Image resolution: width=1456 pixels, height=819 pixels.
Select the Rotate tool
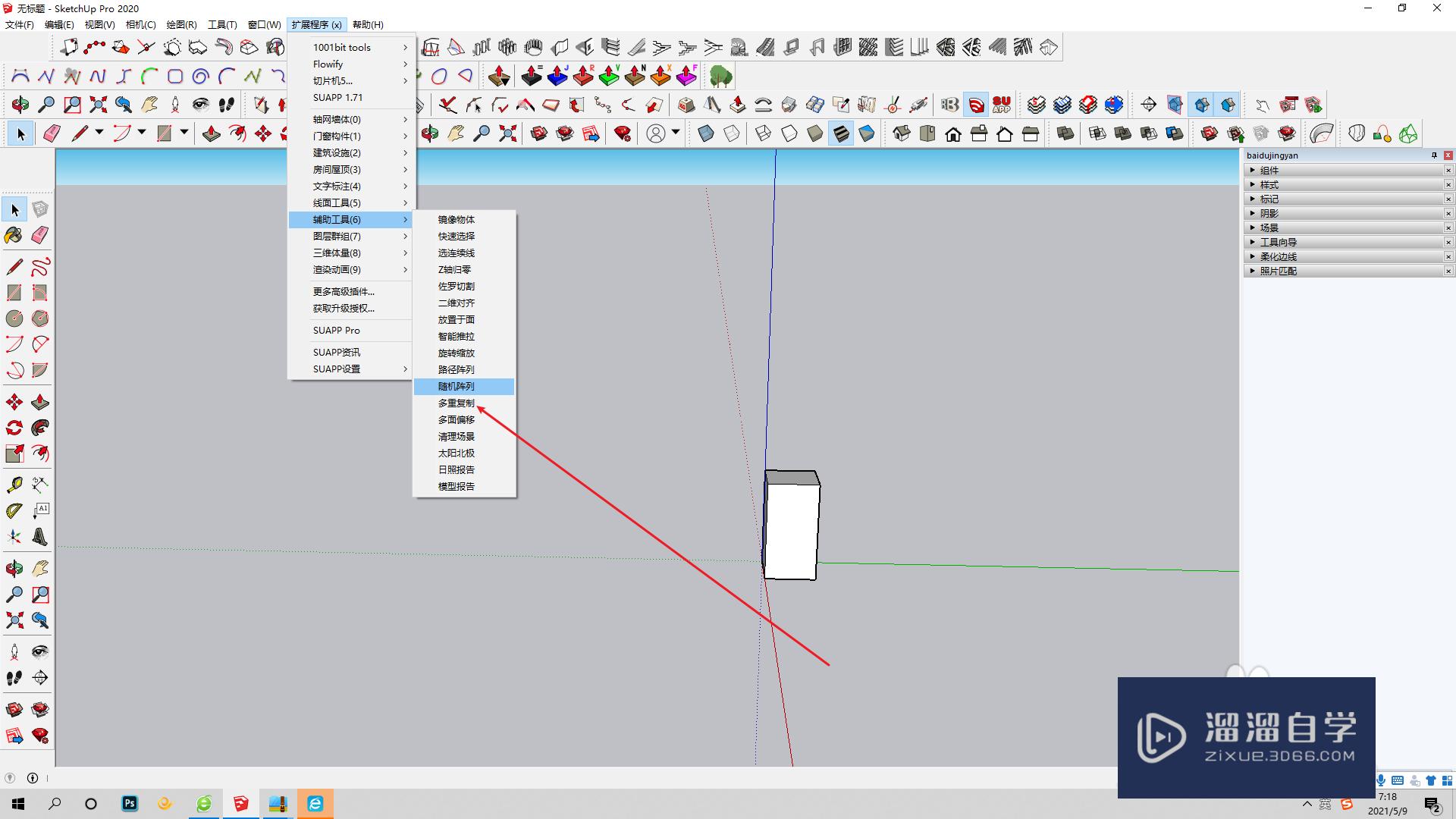[x=14, y=428]
